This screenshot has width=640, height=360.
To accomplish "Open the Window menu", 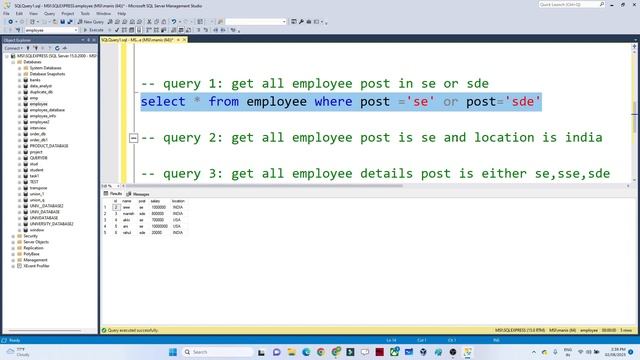I will coord(104,13).
